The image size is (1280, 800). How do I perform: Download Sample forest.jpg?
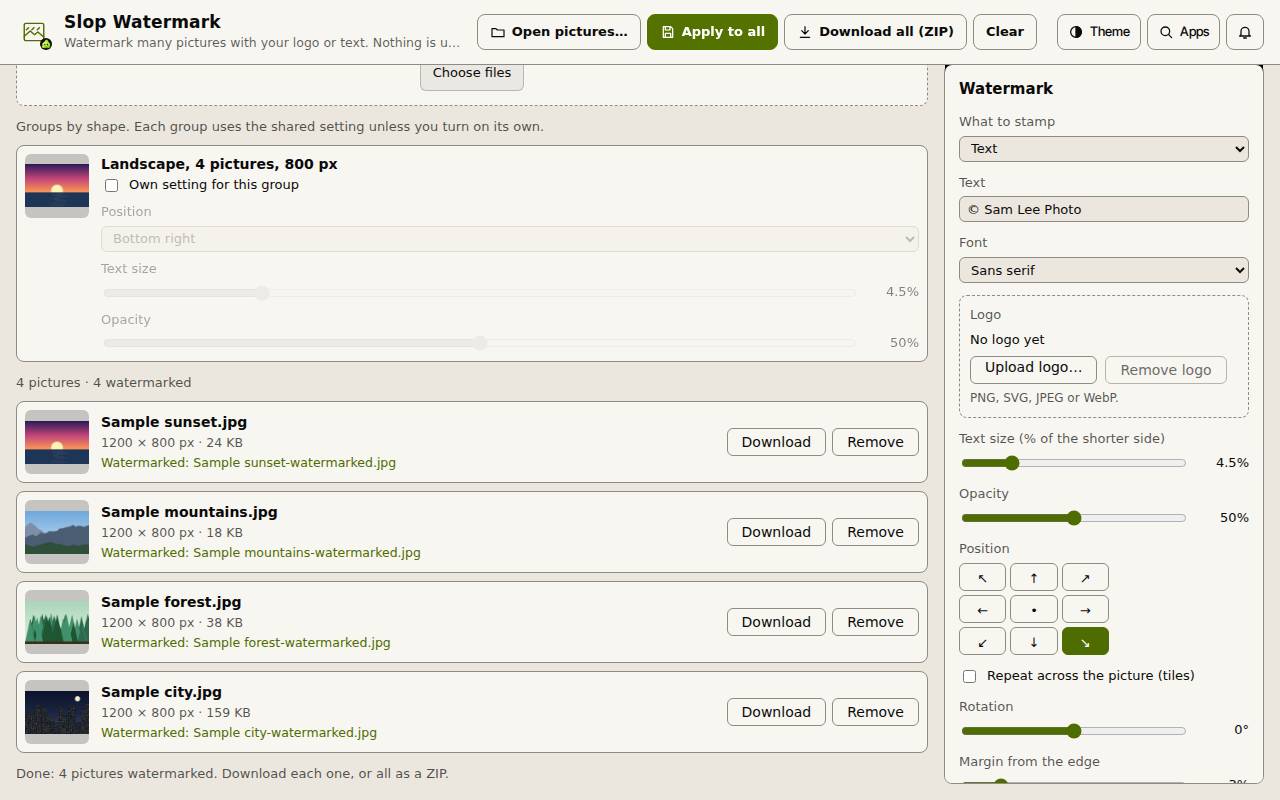[776, 622]
